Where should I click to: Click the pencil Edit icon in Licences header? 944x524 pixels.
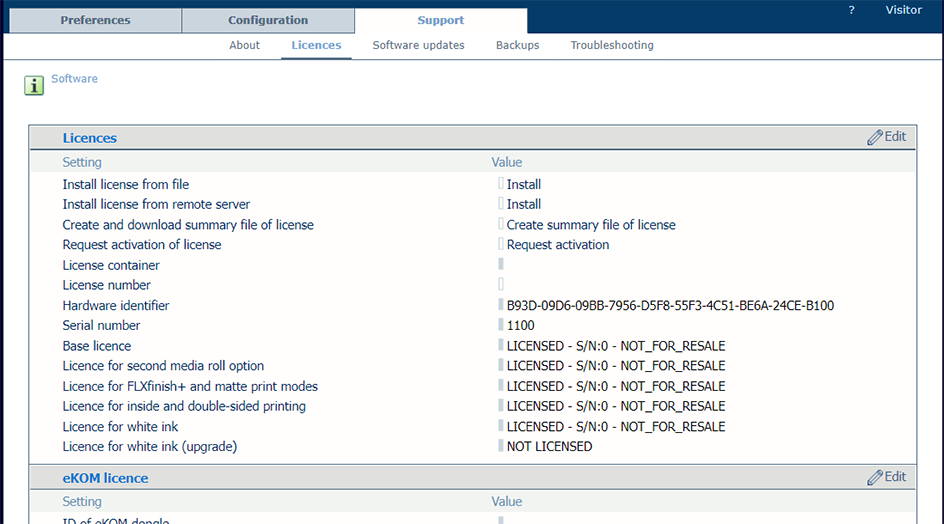click(x=875, y=138)
